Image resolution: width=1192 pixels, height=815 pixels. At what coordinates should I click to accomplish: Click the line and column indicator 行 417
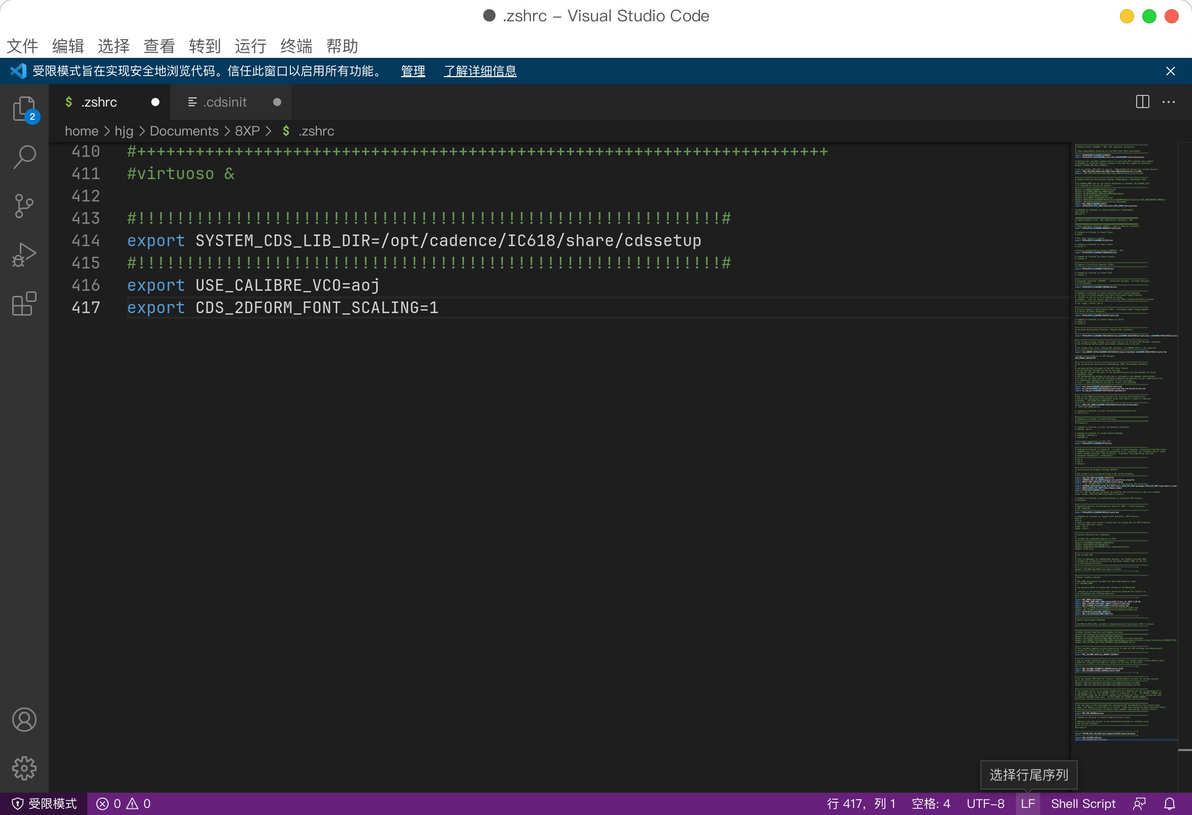pos(861,804)
